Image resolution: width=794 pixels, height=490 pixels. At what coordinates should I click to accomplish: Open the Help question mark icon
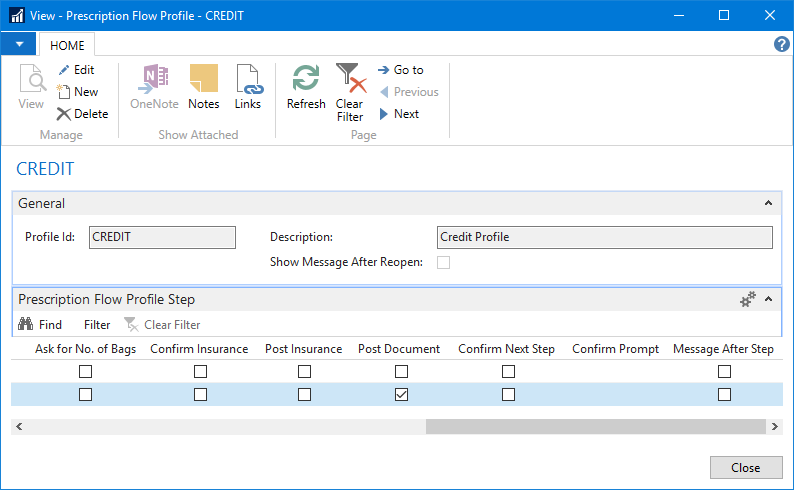(782, 44)
